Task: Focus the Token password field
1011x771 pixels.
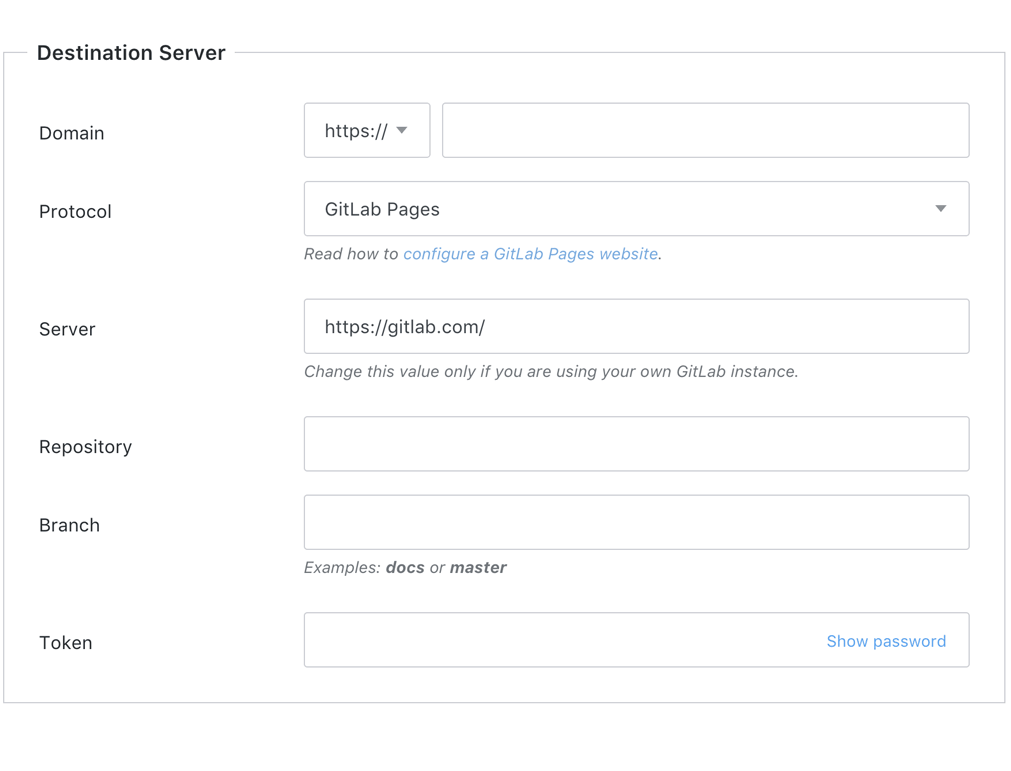Action: tap(560, 640)
